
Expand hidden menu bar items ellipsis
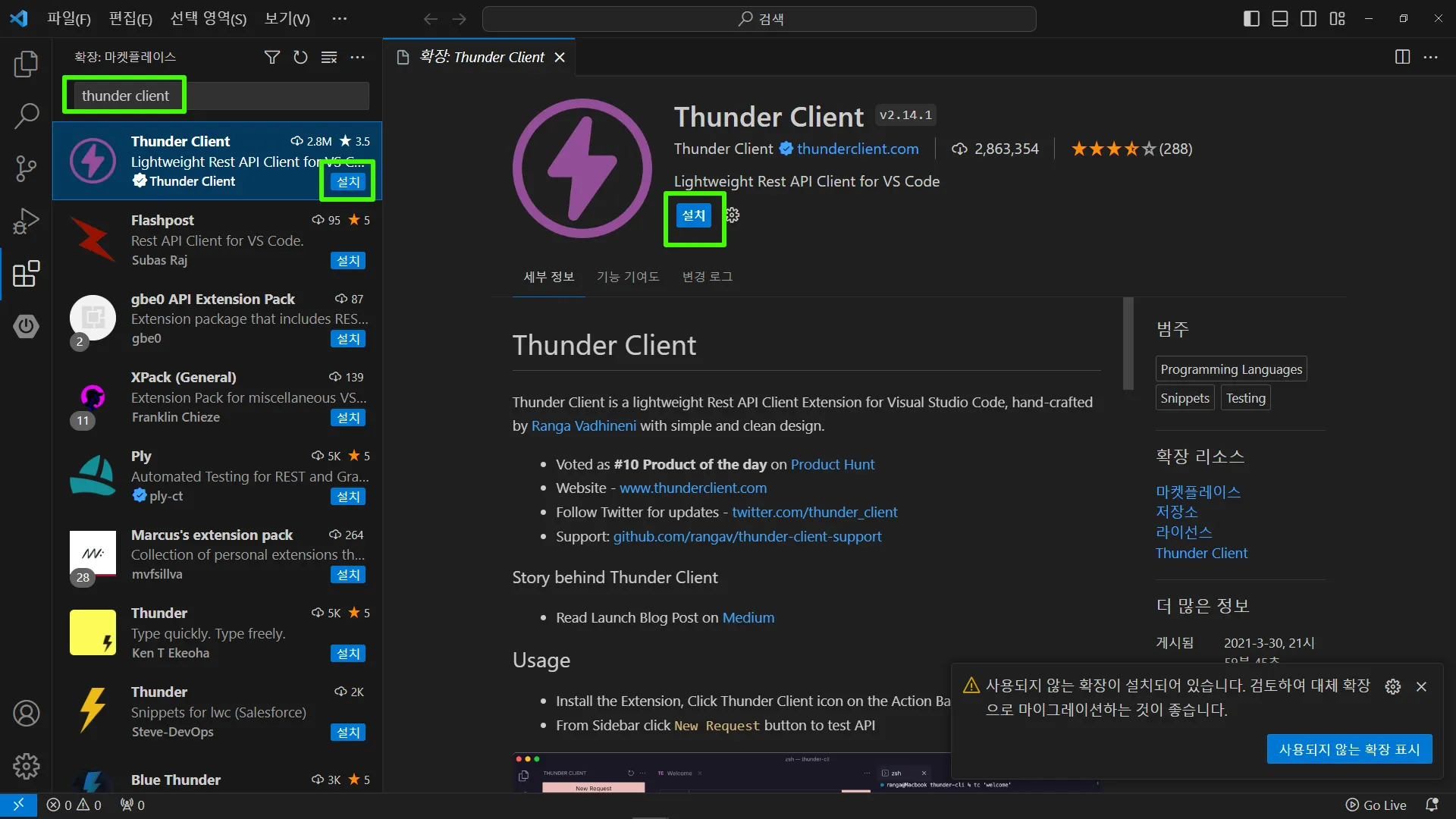pos(339,18)
